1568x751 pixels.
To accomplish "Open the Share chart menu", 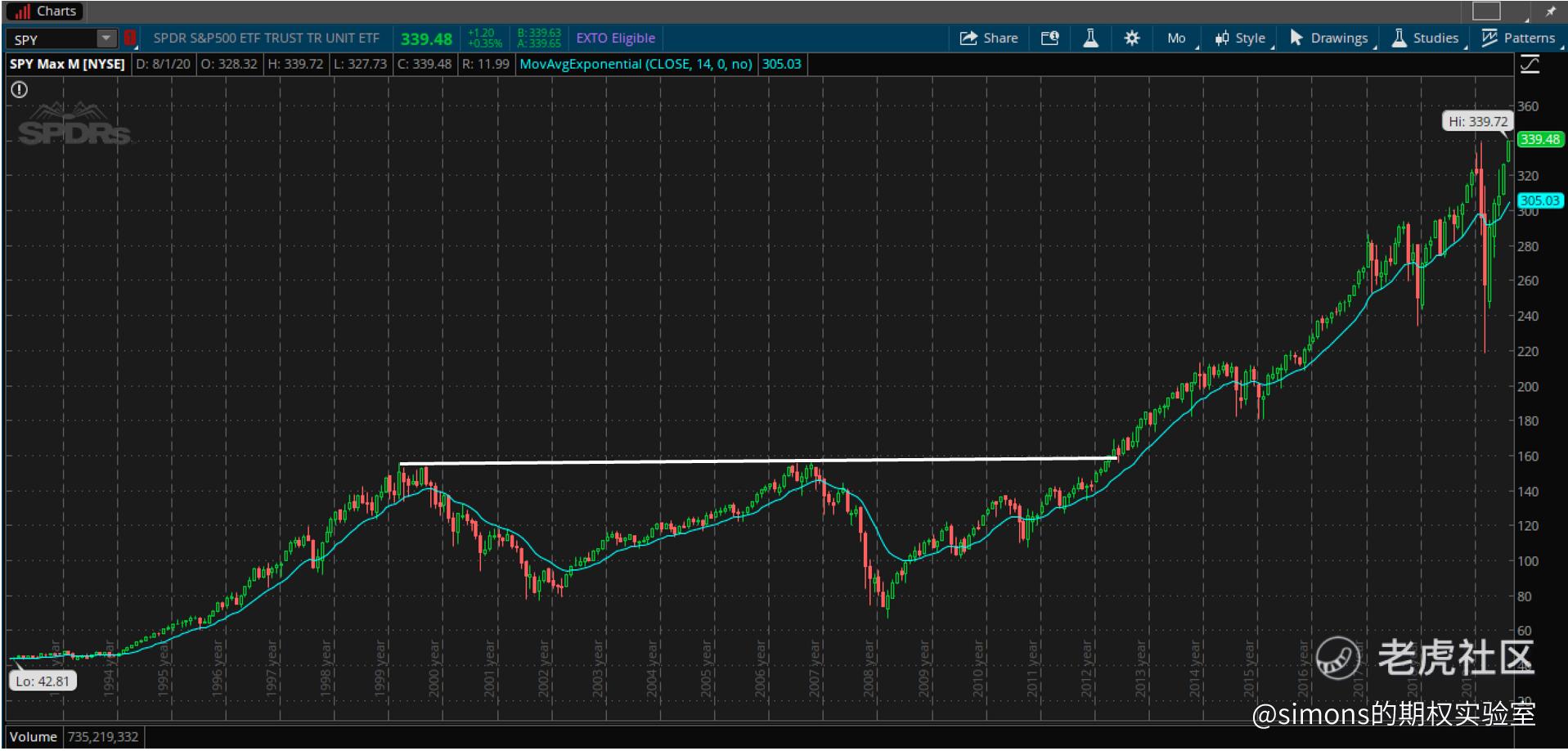I will 988,38.
